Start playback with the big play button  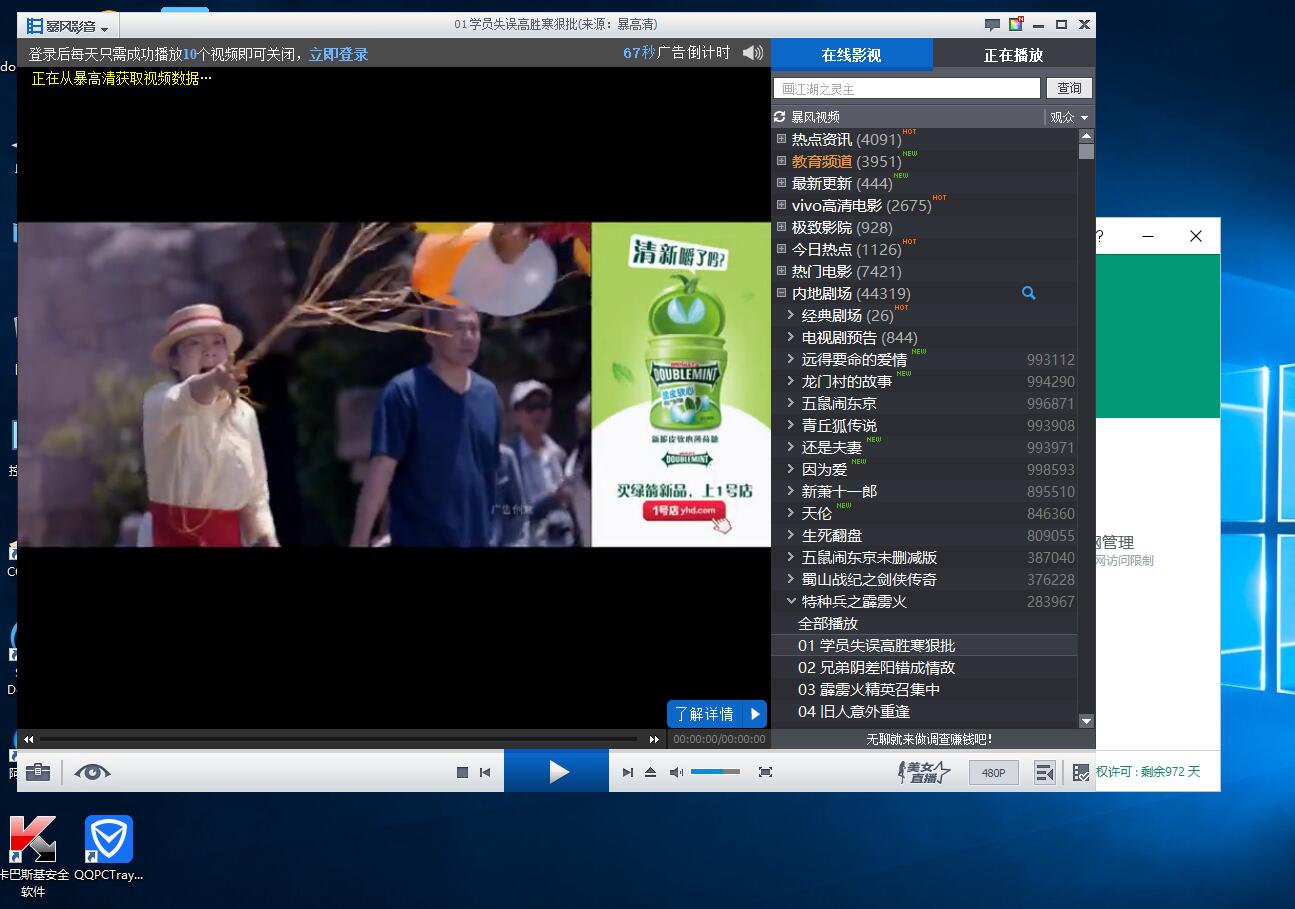coord(557,771)
